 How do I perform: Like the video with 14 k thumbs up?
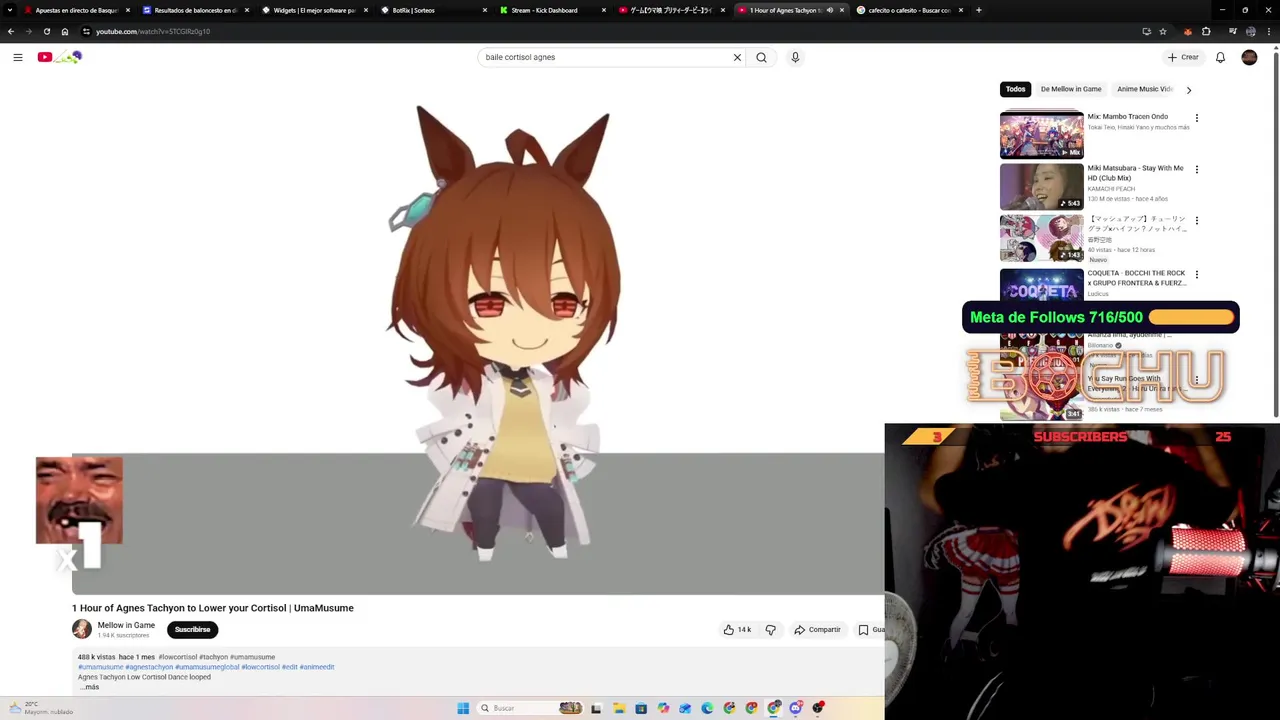pos(737,630)
